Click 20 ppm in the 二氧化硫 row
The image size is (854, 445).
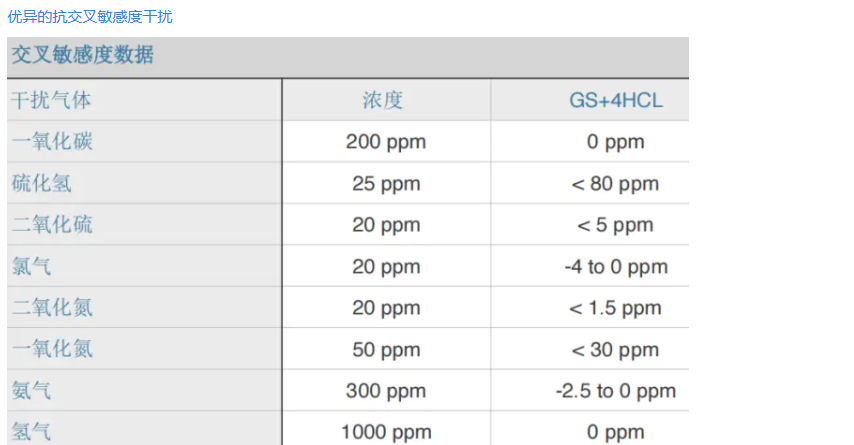click(x=386, y=225)
